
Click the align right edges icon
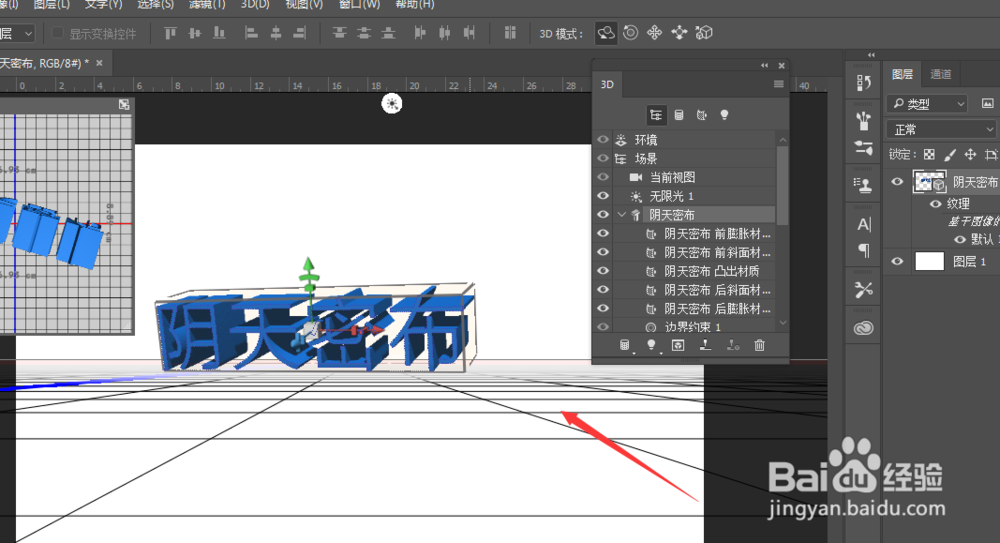(x=300, y=33)
